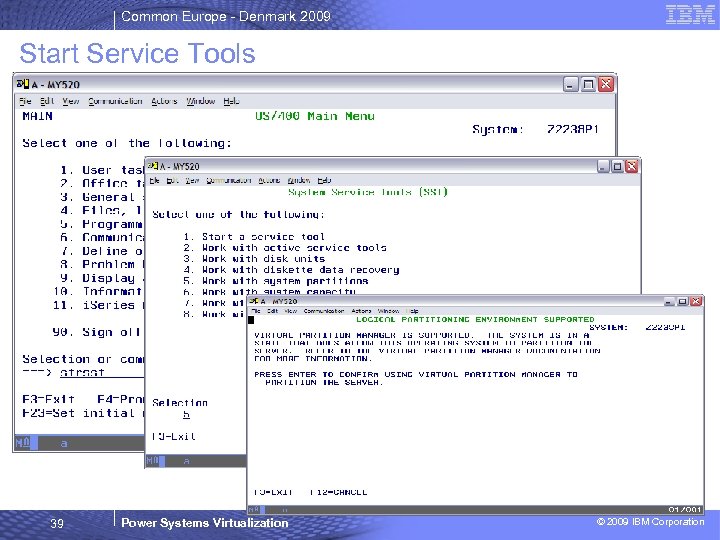
Task: Open Communication menu in SST window
Action: (229, 180)
